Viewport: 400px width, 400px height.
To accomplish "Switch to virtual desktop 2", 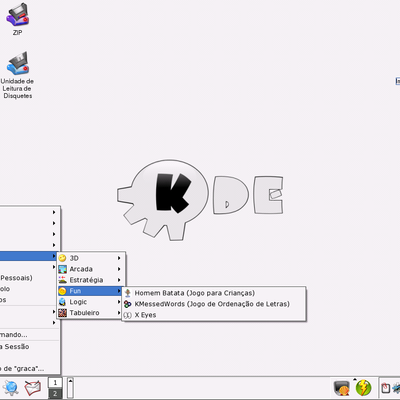I will tap(55, 393).
